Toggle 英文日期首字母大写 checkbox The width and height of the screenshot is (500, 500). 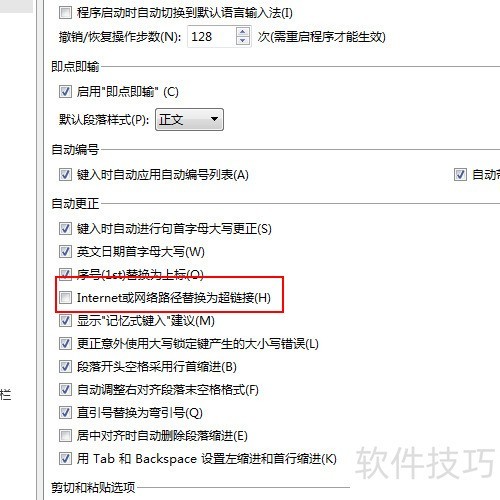[65, 252]
